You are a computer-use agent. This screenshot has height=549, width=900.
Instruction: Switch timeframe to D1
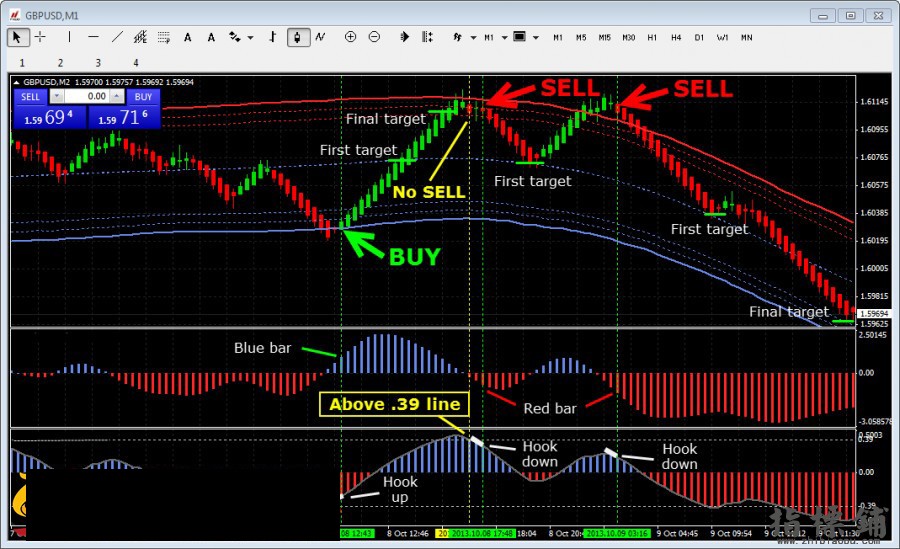(x=699, y=37)
